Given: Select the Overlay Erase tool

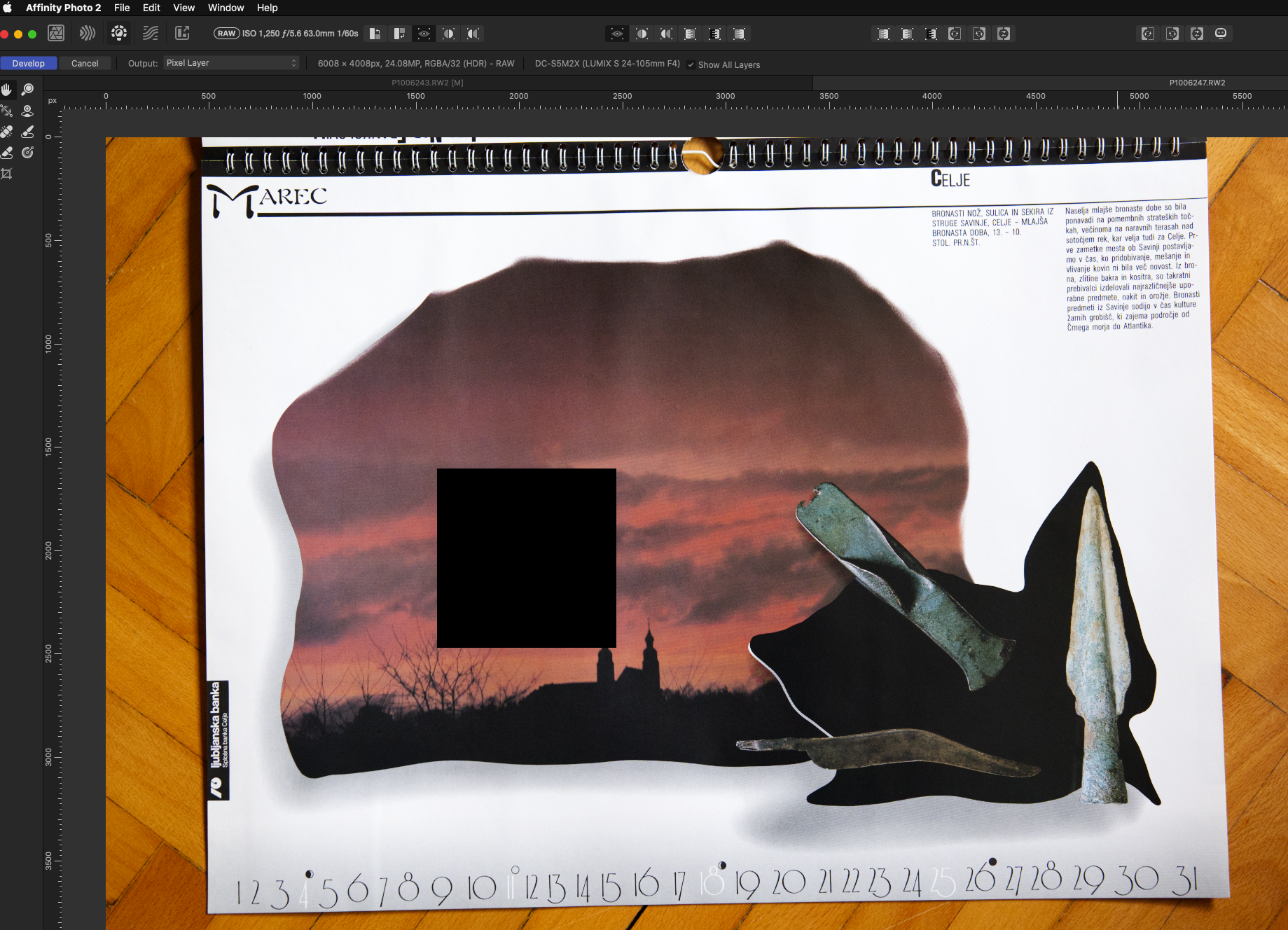Looking at the screenshot, I should 7,153.
